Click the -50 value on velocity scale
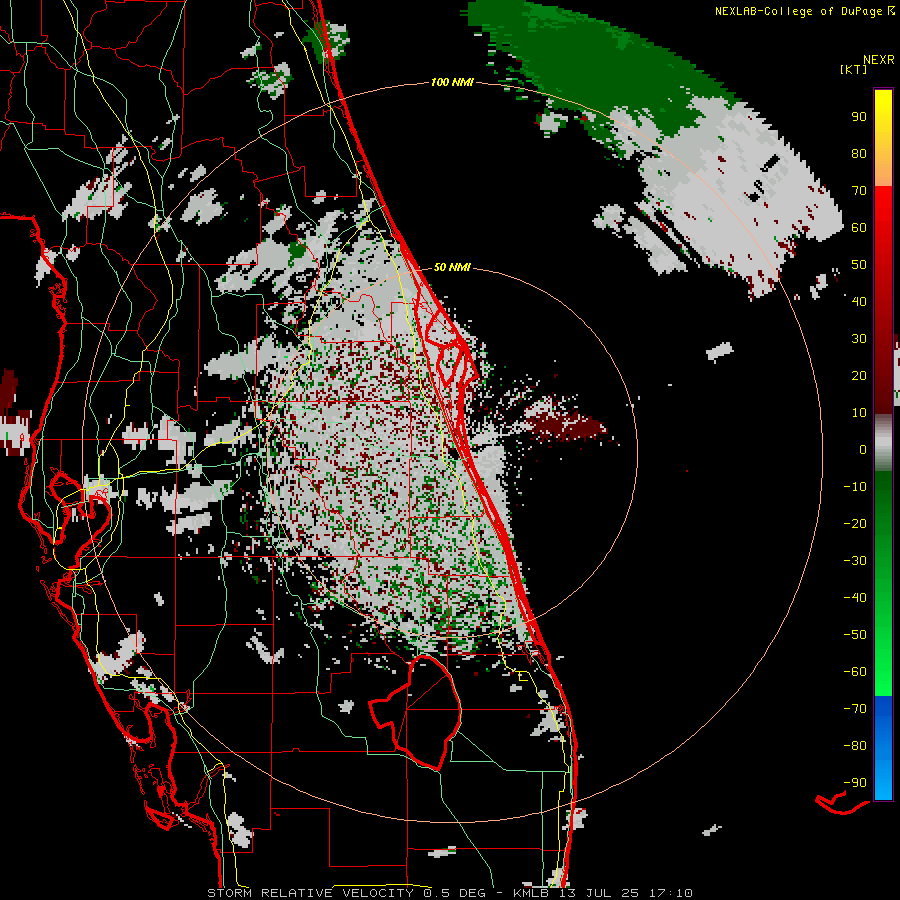The height and width of the screenshot is (900, 900). pos(855,634)
